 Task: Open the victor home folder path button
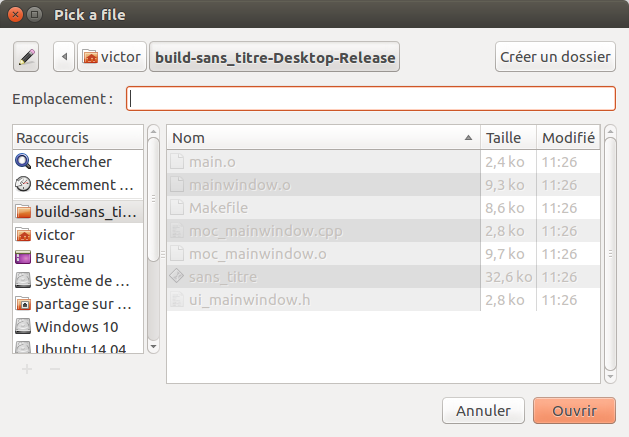112,57
